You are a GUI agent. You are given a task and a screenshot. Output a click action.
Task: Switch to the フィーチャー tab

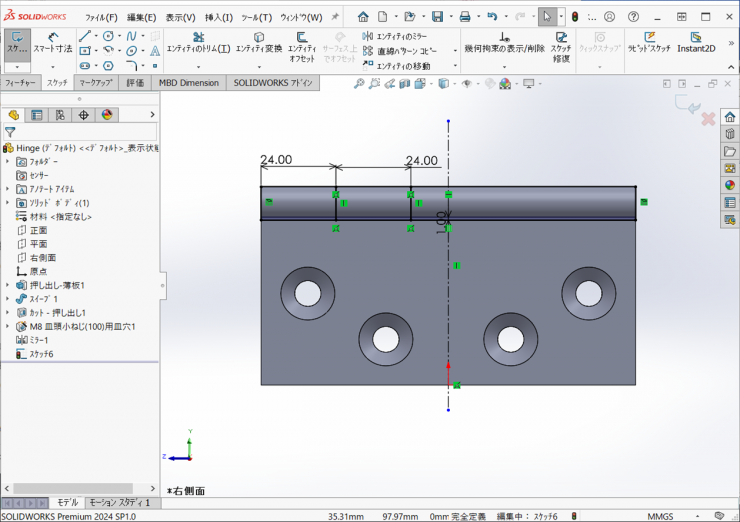point(21,83)
